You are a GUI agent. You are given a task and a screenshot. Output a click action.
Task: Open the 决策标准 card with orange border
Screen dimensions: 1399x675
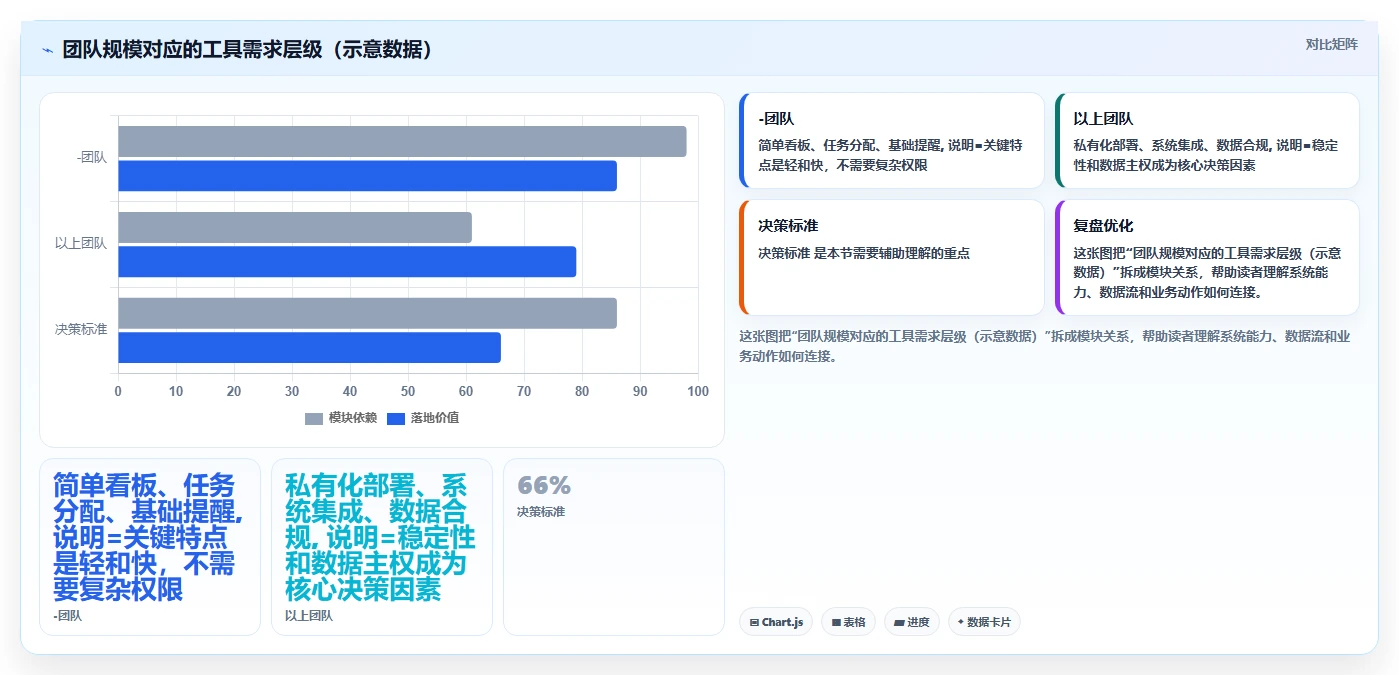(892, 258)
